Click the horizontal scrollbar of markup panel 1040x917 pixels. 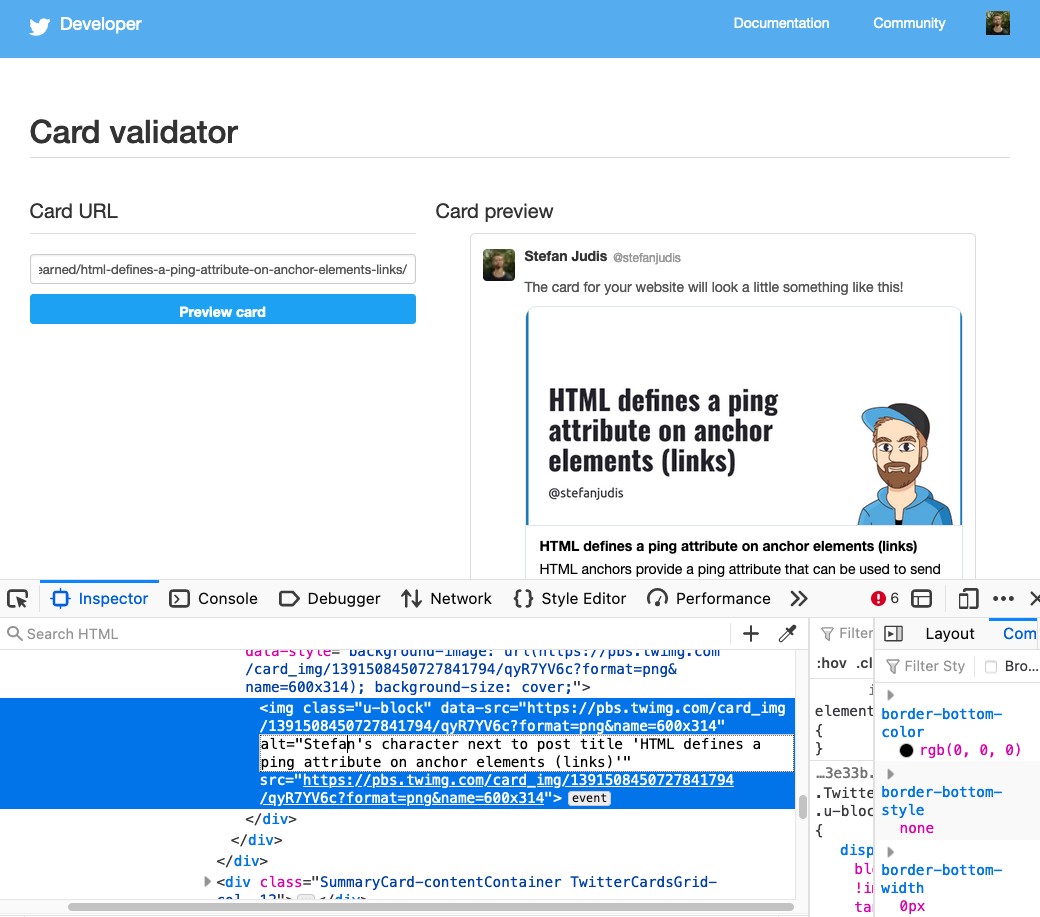point(431,906)
